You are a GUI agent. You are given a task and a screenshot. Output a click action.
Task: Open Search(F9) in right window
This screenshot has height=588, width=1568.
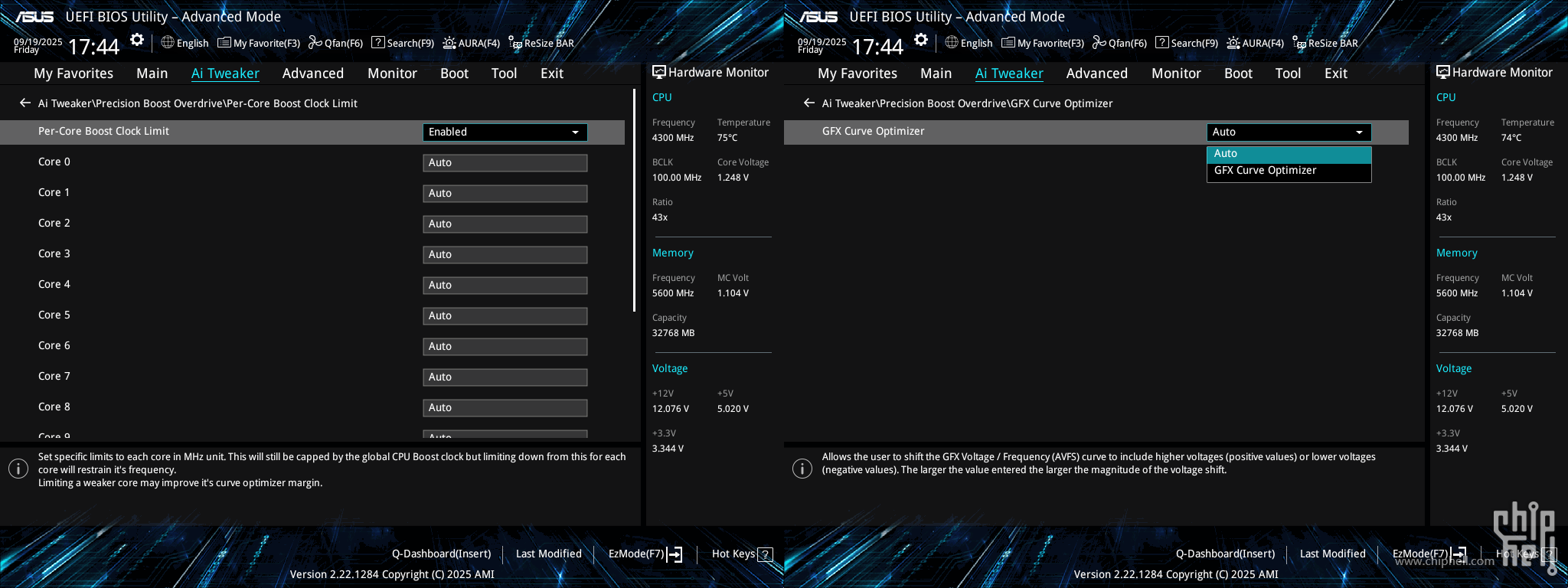1187,43
